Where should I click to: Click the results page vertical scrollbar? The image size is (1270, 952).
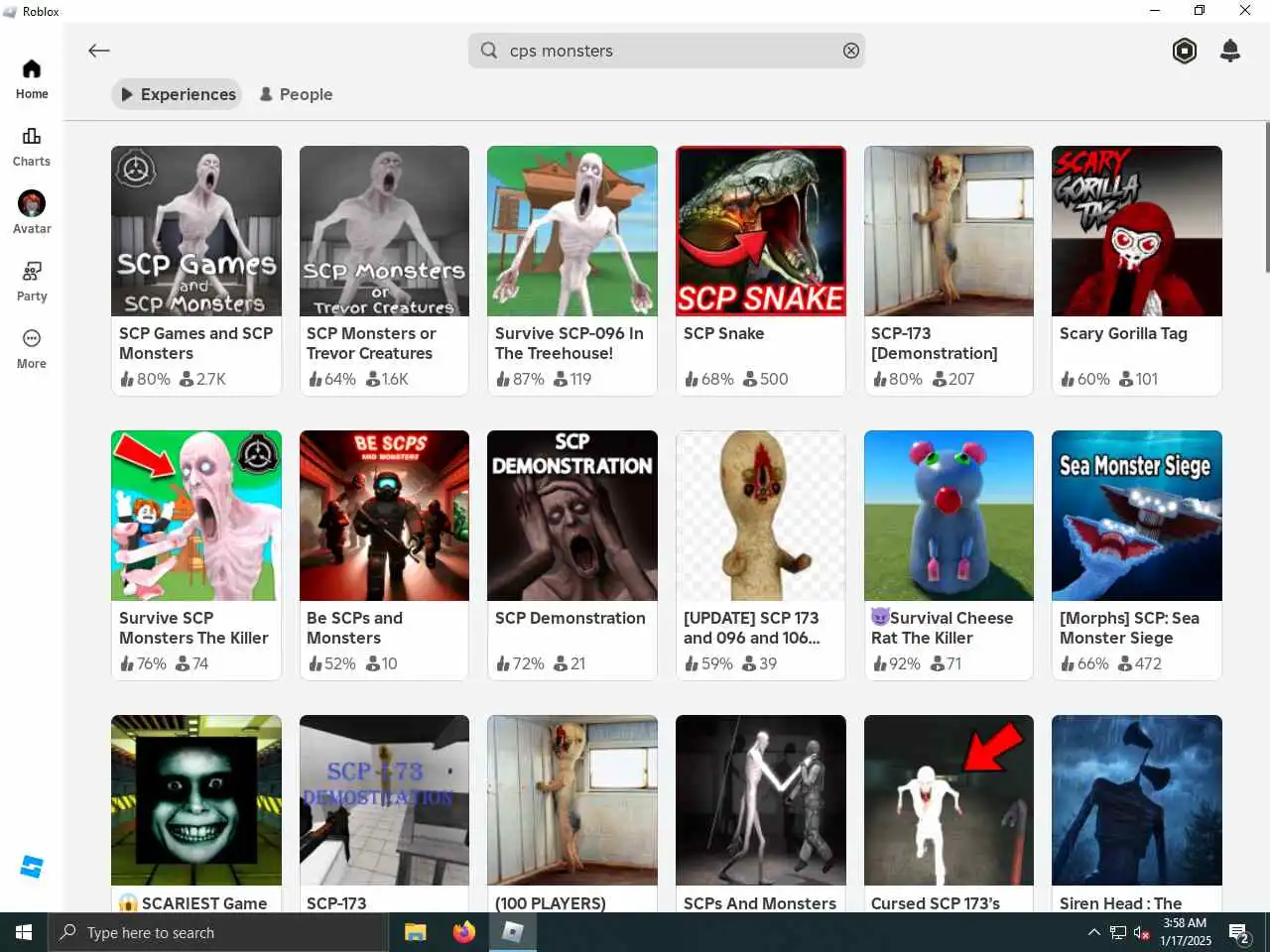[x=1266, y=197]
